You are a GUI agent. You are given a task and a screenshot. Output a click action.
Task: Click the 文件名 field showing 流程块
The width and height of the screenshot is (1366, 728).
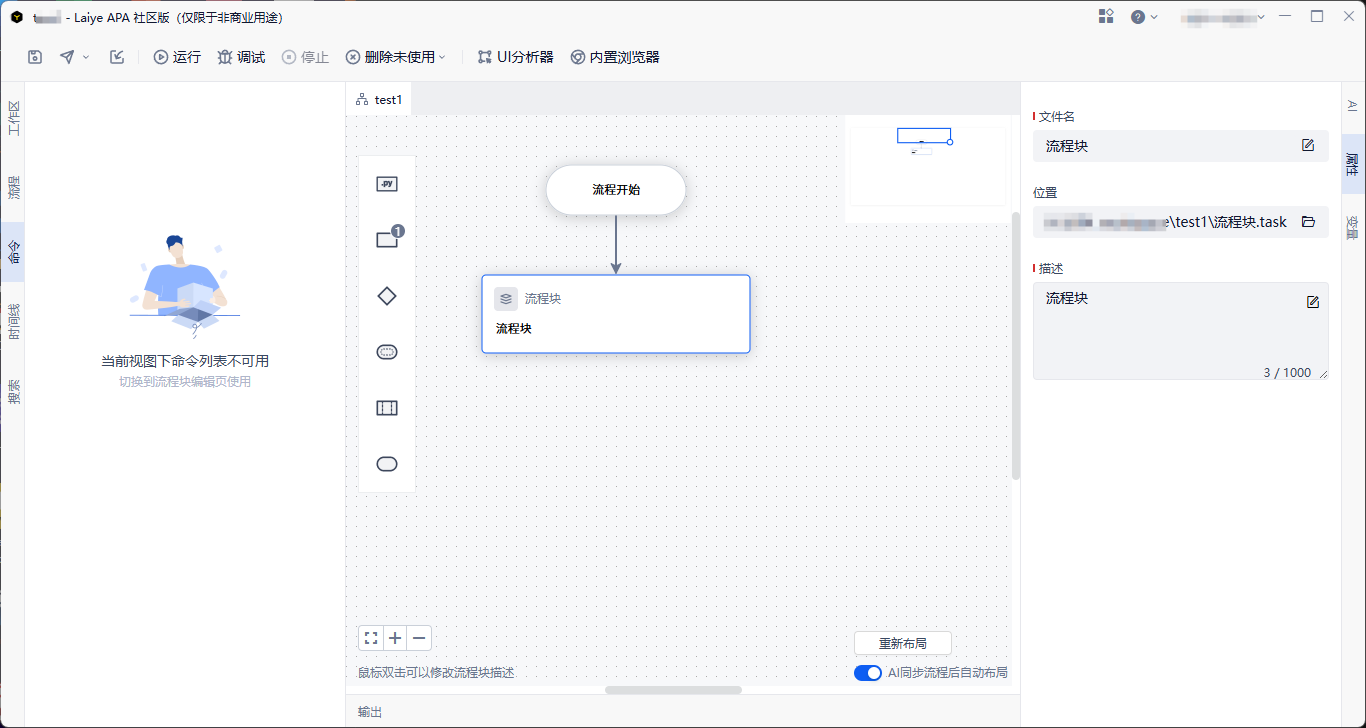coord(1181,146)
